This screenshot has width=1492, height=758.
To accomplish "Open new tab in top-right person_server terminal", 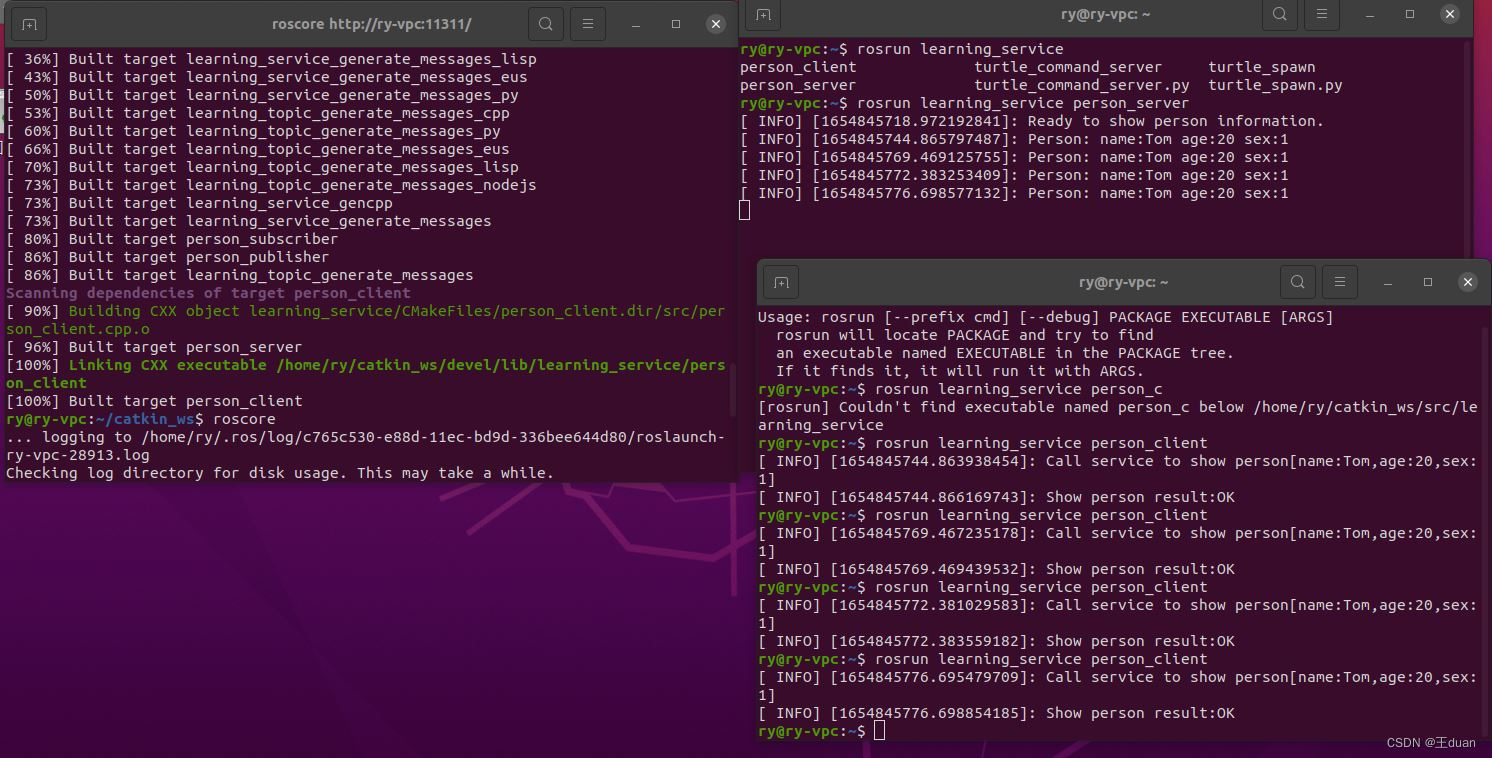I will [x=763, y=14].
